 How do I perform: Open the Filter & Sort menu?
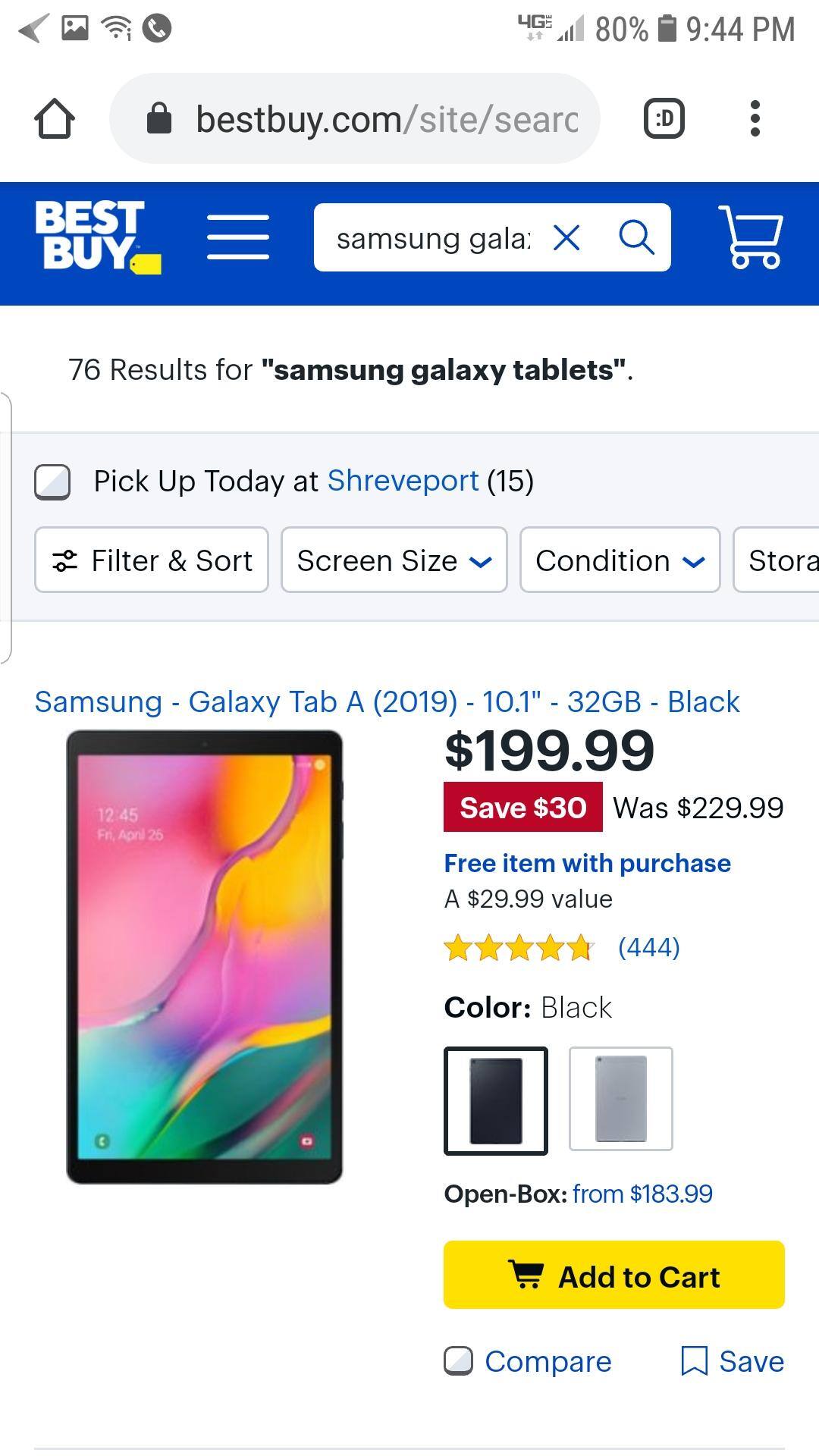(x=152, y=560)
